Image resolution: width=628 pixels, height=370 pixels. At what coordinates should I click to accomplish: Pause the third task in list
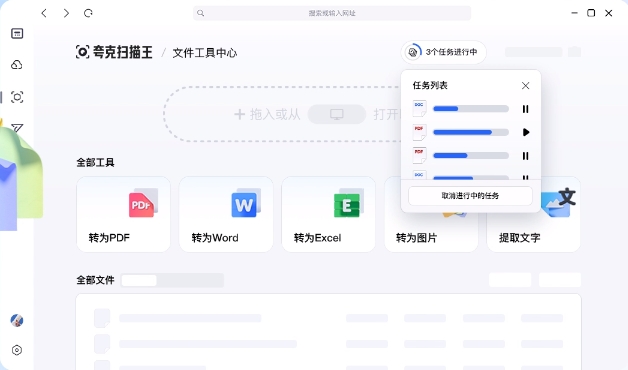point(525,156)
